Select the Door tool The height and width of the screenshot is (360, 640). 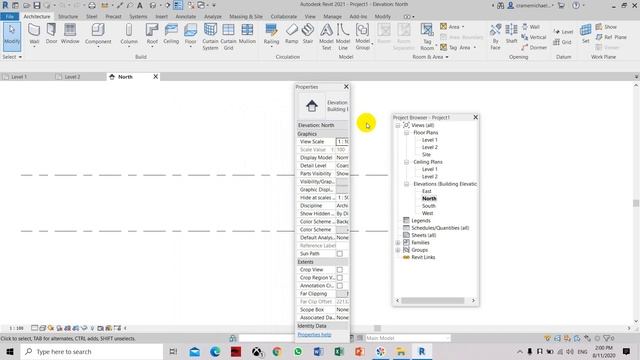click(51, 34)
